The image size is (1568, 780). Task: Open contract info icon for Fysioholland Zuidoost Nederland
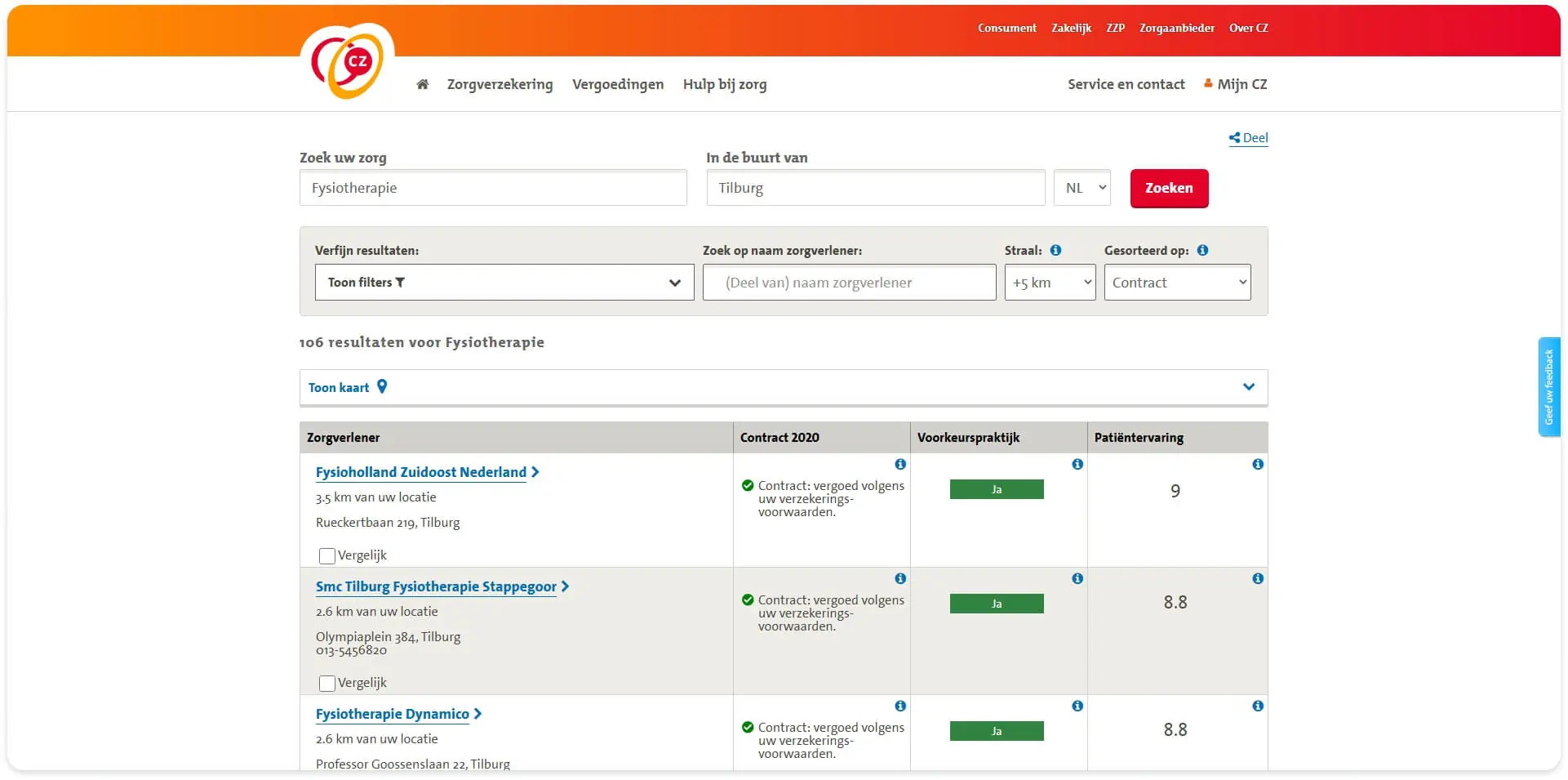[x=900, y=464]
